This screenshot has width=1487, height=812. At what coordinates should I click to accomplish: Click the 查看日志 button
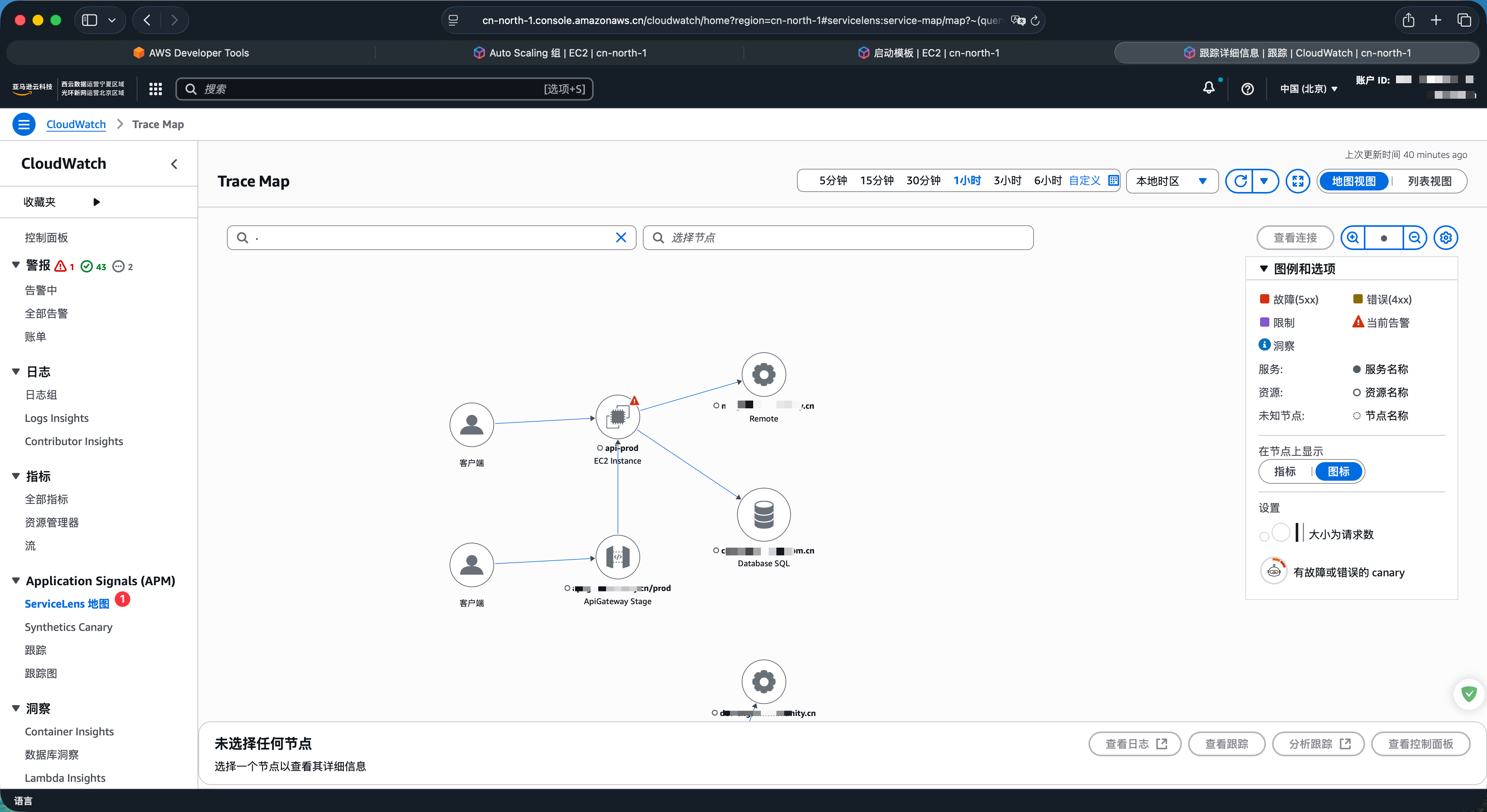tap(1135, 744)
